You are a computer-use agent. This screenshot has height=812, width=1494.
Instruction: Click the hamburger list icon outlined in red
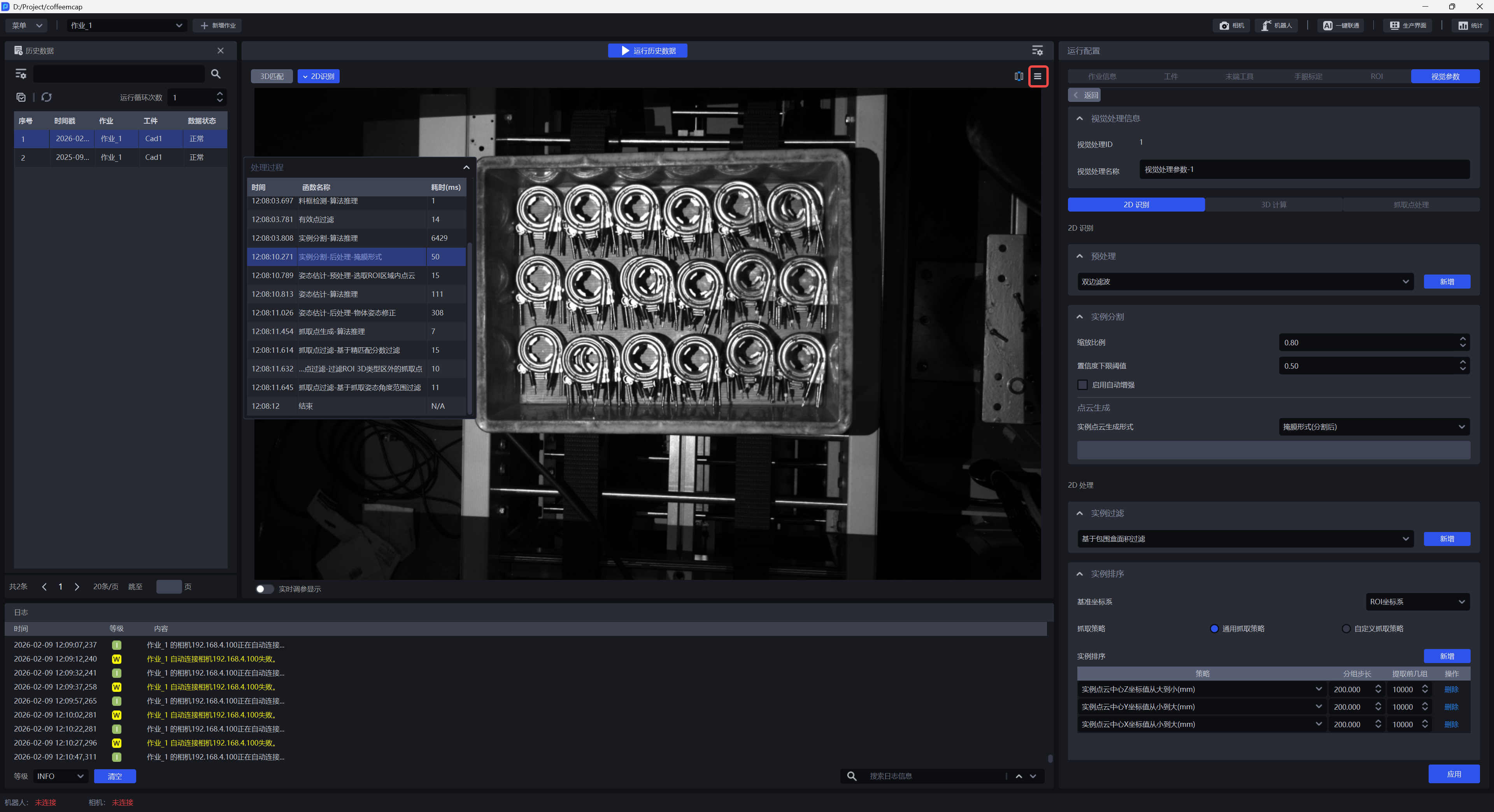click(1038, 77)
